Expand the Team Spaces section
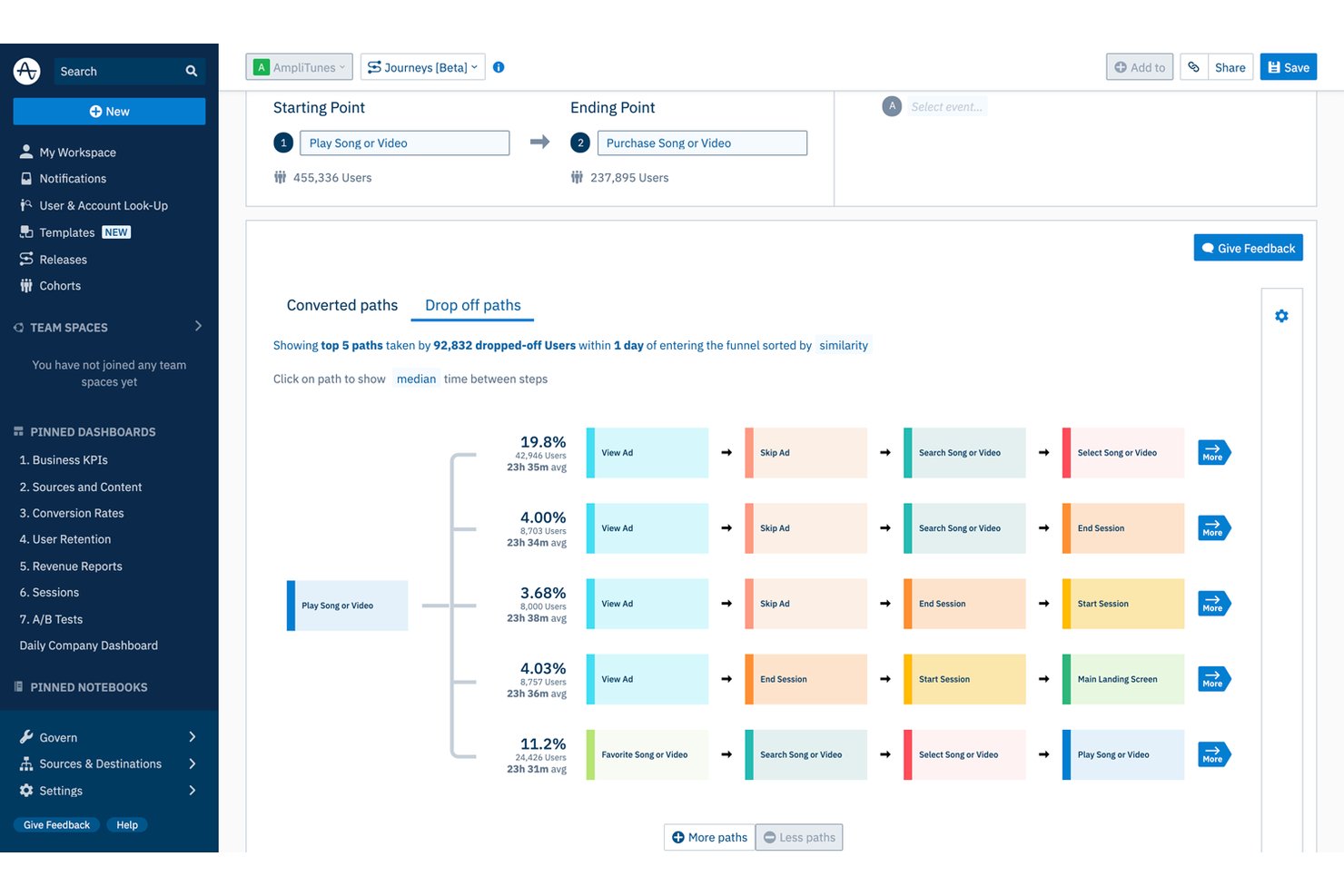Viewport: 1344px width, 896px height. click(198, 327)
